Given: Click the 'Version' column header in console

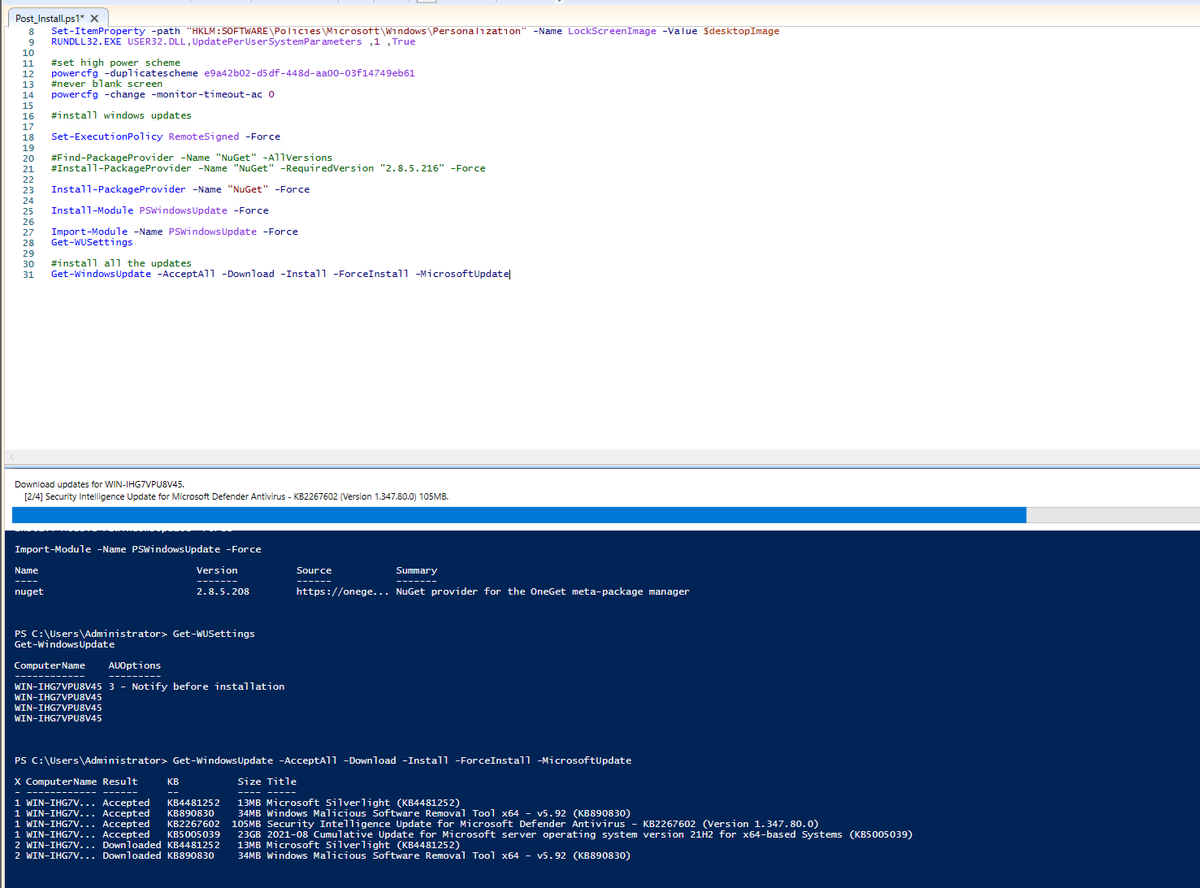Looking at the screenshot, I should (217, 570).
